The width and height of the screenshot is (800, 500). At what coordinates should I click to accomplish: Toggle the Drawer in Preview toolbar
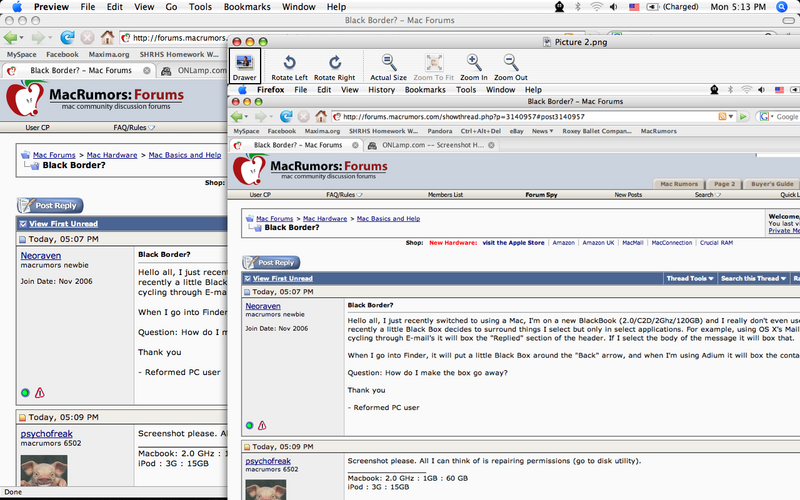[244, 66]
